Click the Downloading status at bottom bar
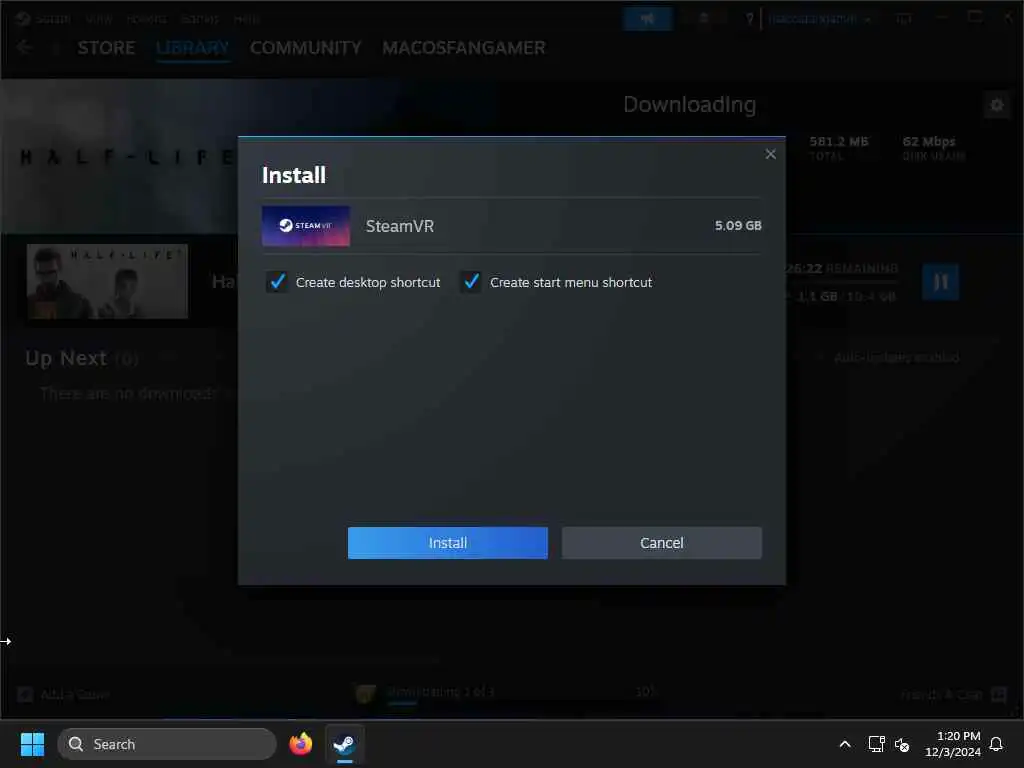 (x=441, y=692)
